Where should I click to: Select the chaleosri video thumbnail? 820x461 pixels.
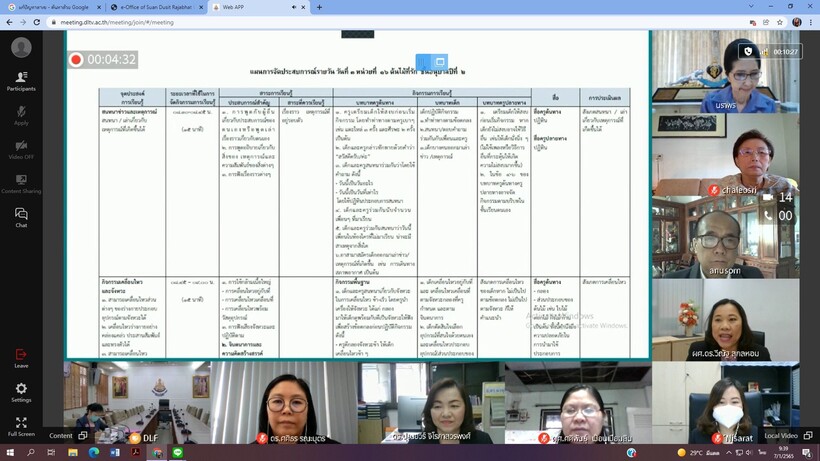pyautogui.click(x=725, y=154)
